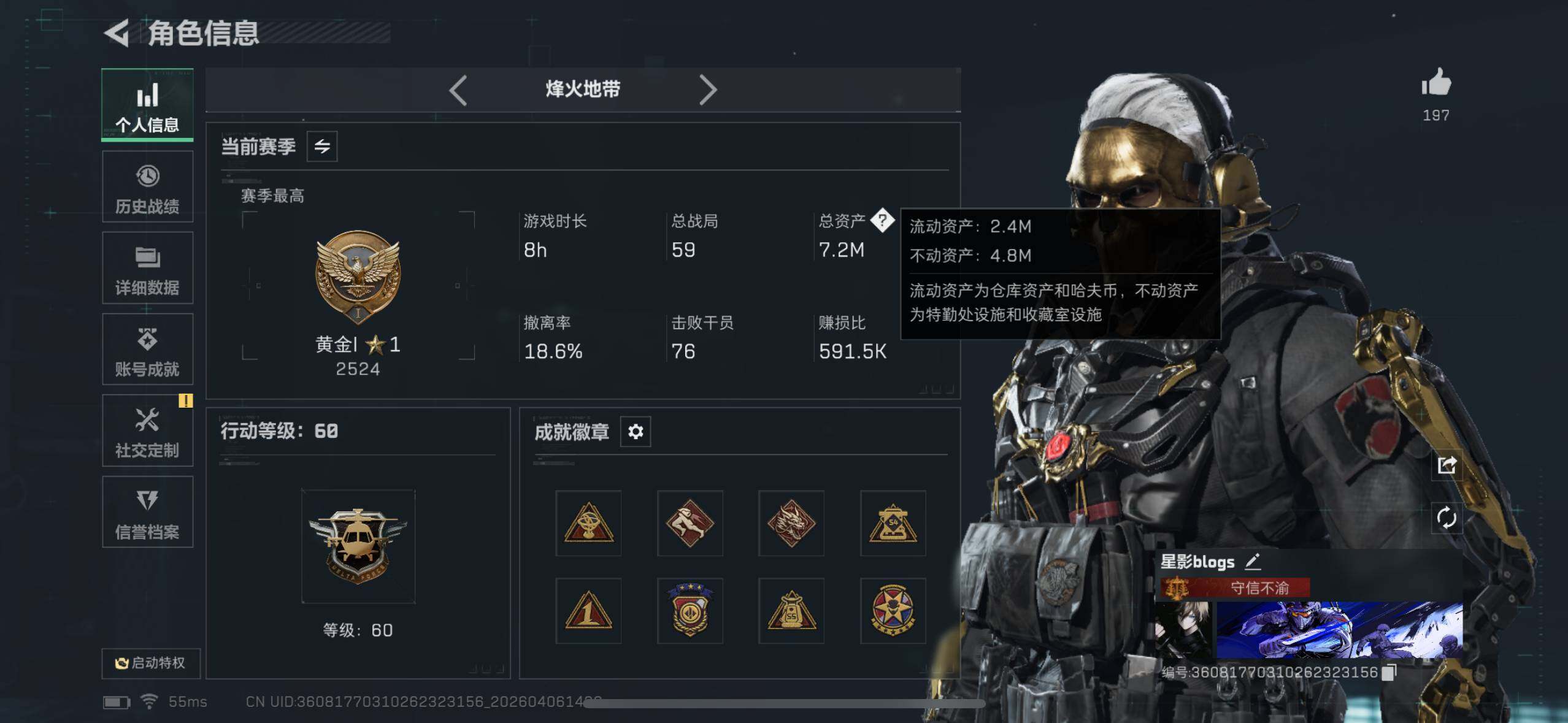
Task: Click the rotate character refresh icon
Action: [1447, 518]
